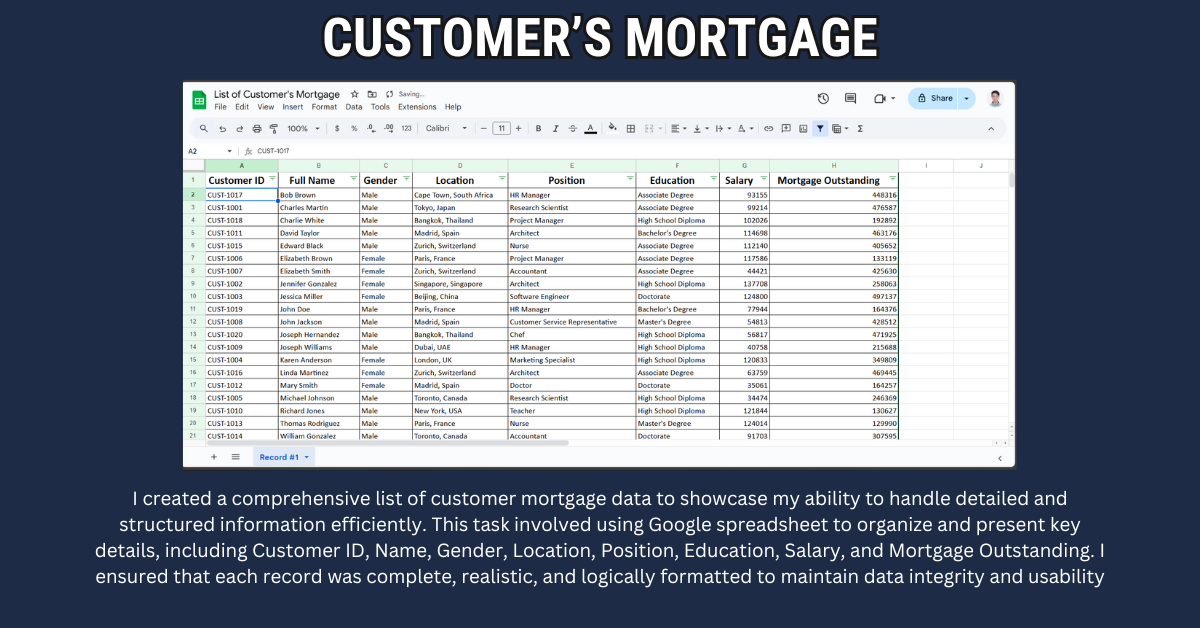1200x628 pixels.
Task: Select cell containing Bob Brown
Action: click(318, 195)
